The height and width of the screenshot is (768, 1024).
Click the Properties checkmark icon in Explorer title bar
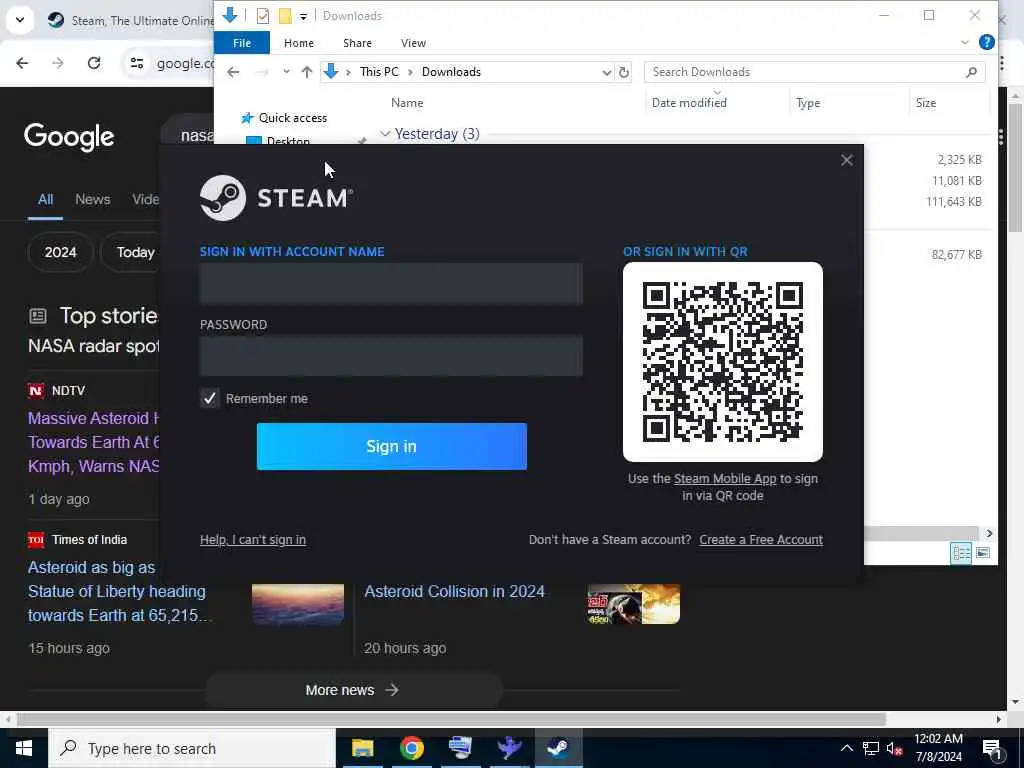click(263, 16)
